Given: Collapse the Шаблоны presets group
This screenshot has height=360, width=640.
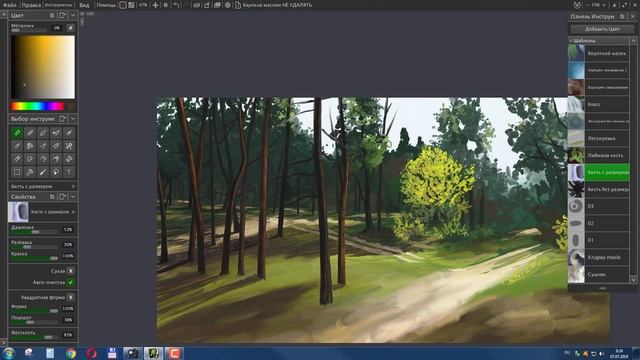Looking at the screenshot, I should (571, 41).
